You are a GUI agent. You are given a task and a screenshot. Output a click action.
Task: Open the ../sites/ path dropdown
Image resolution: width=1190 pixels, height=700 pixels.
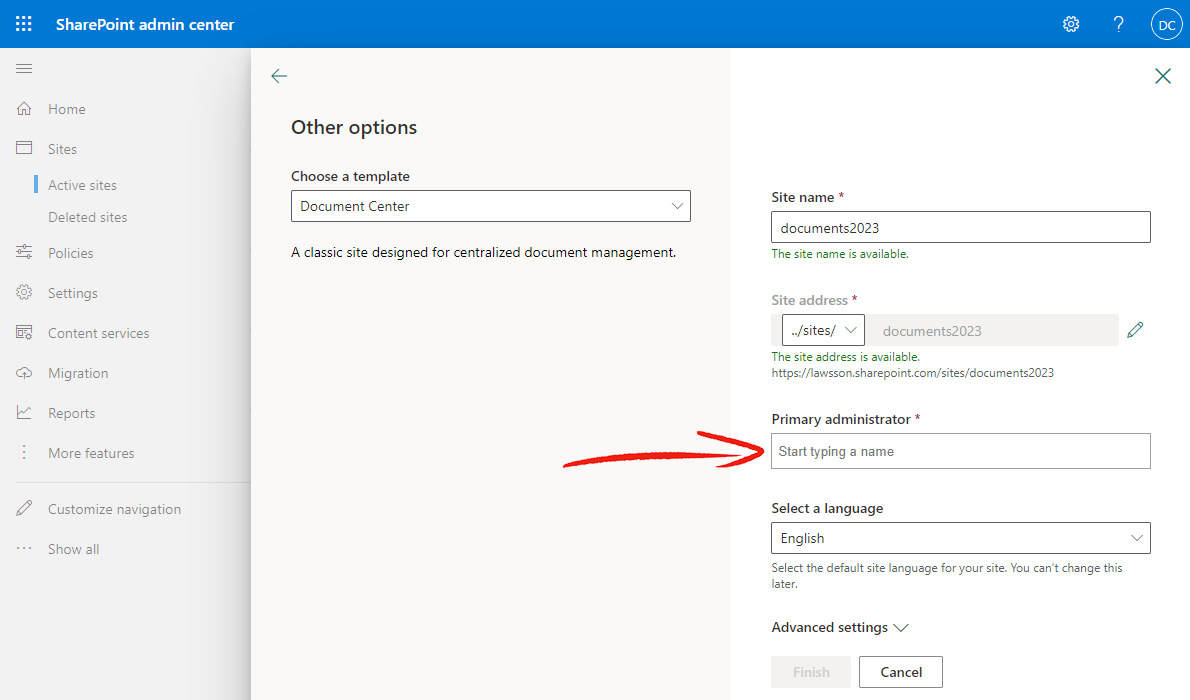coord(823,330)
